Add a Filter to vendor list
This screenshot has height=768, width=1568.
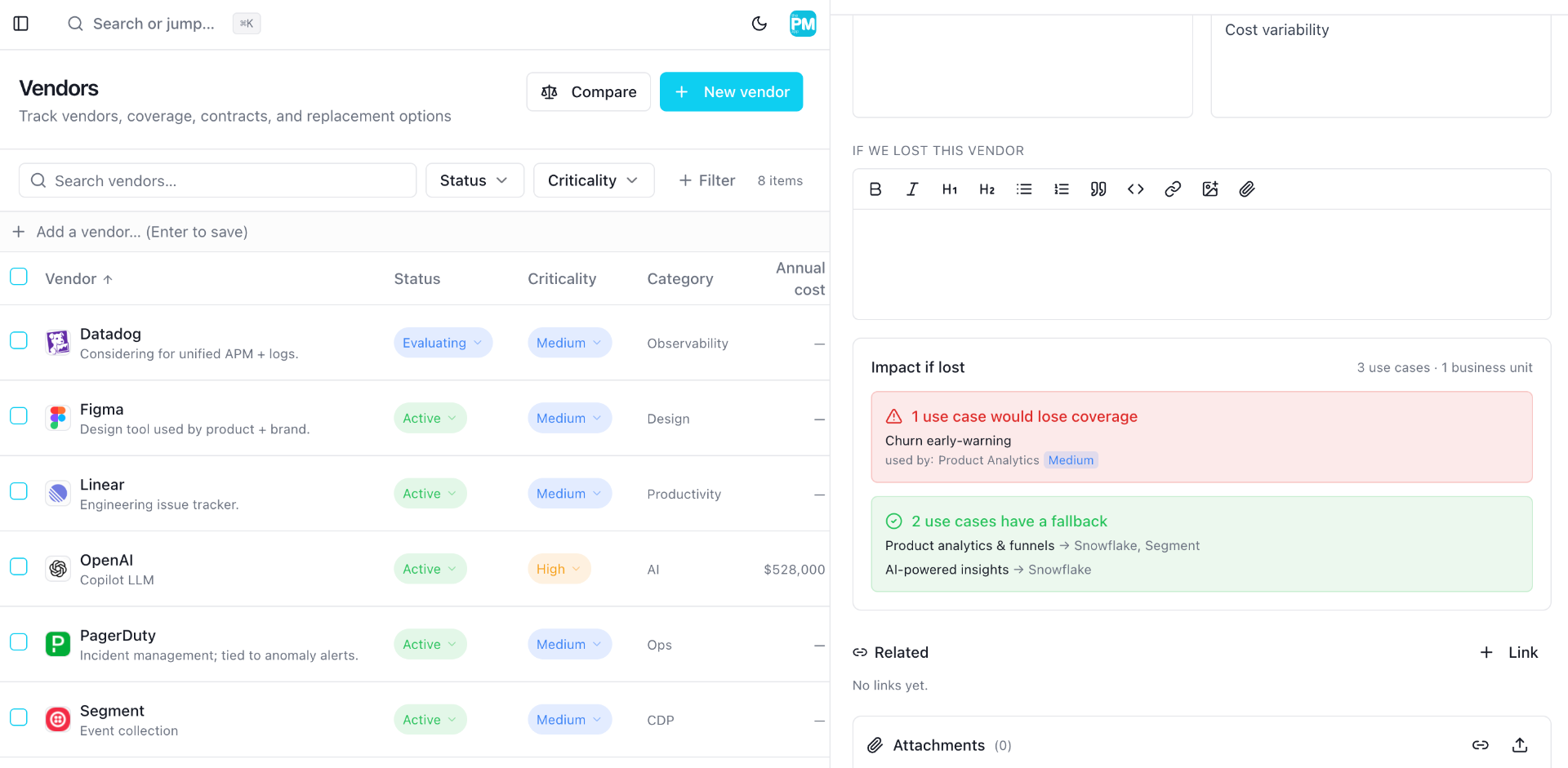[707, 180]
